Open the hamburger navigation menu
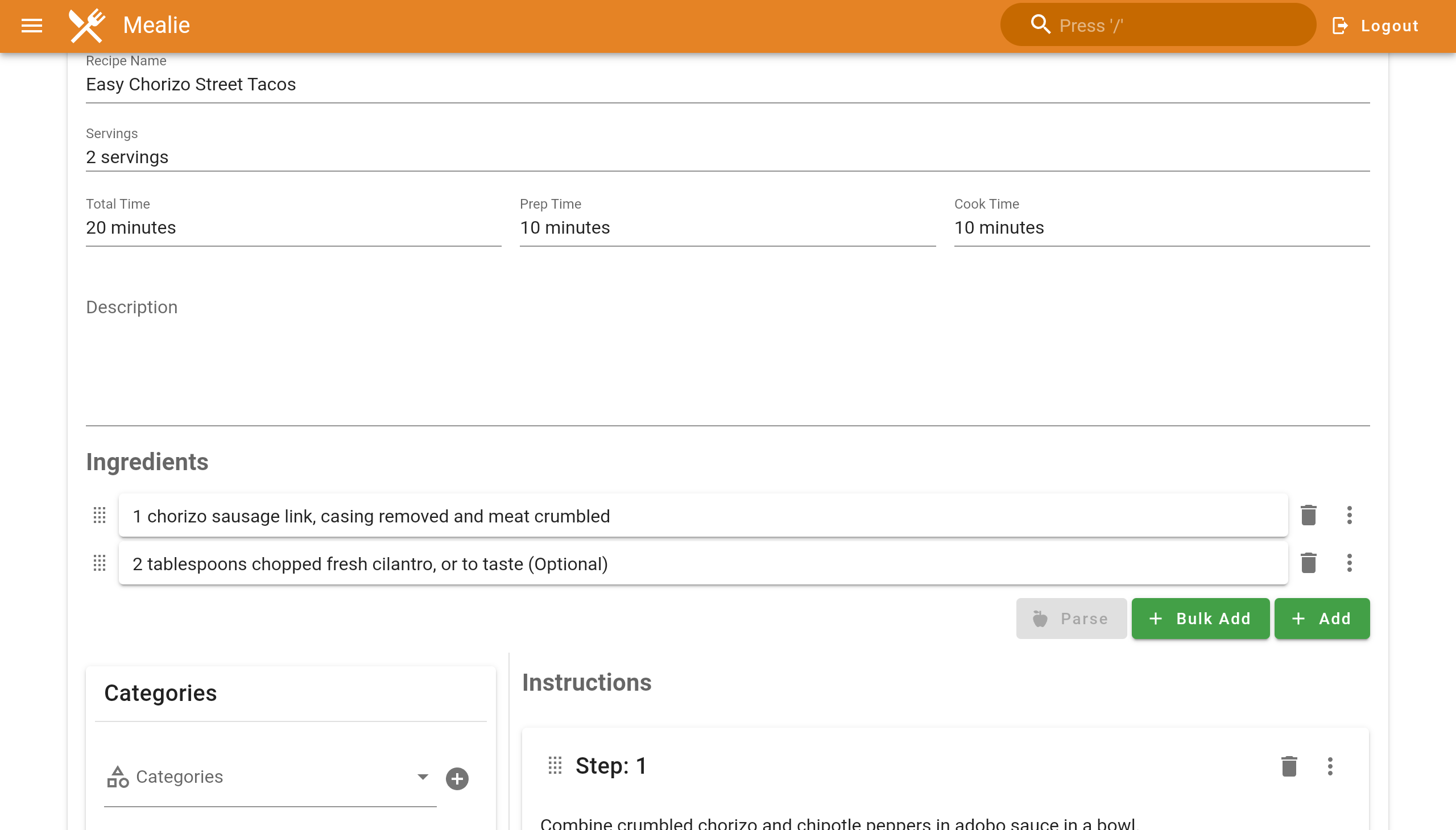 pos(31,26)
